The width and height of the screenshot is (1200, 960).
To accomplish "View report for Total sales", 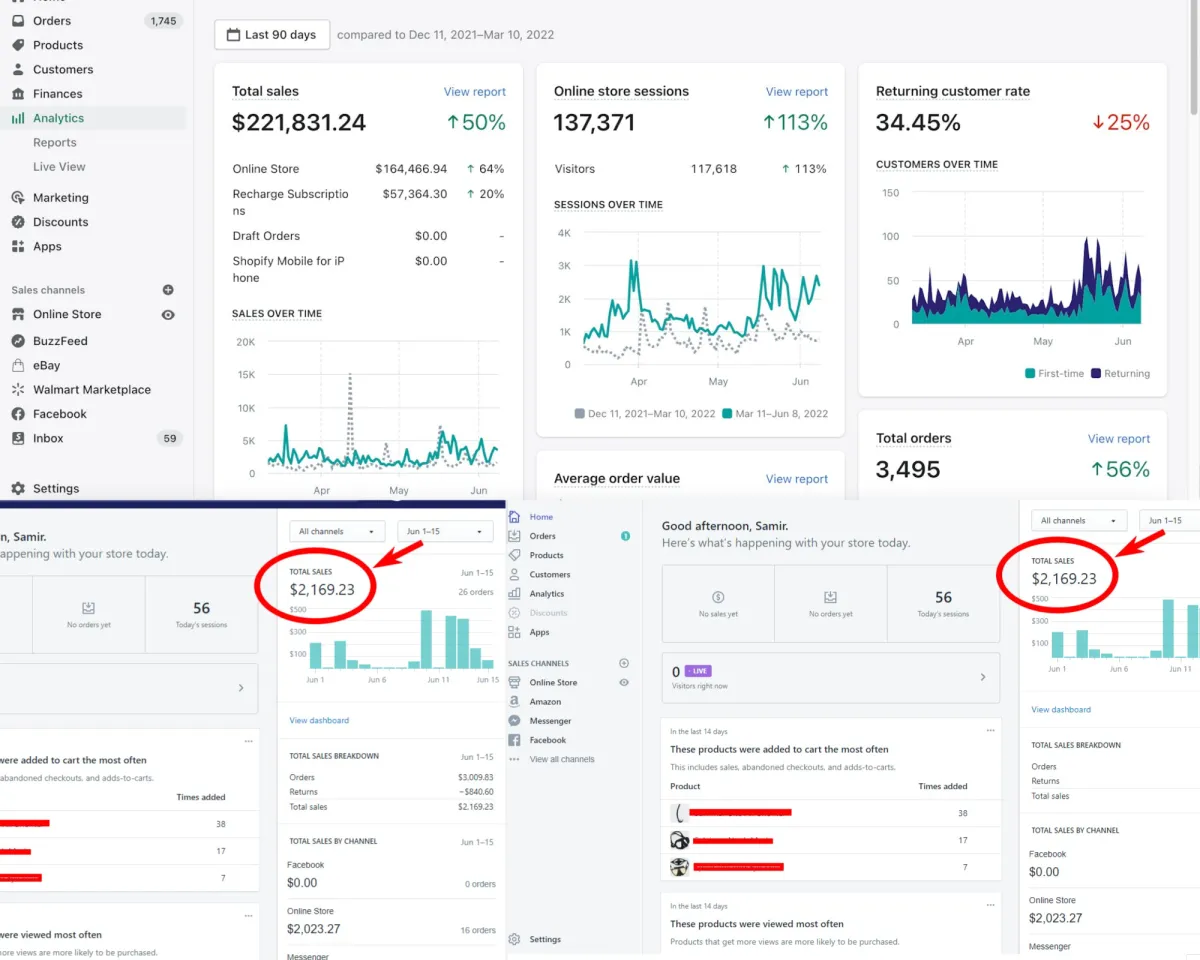I will click(x=475, y=92).
